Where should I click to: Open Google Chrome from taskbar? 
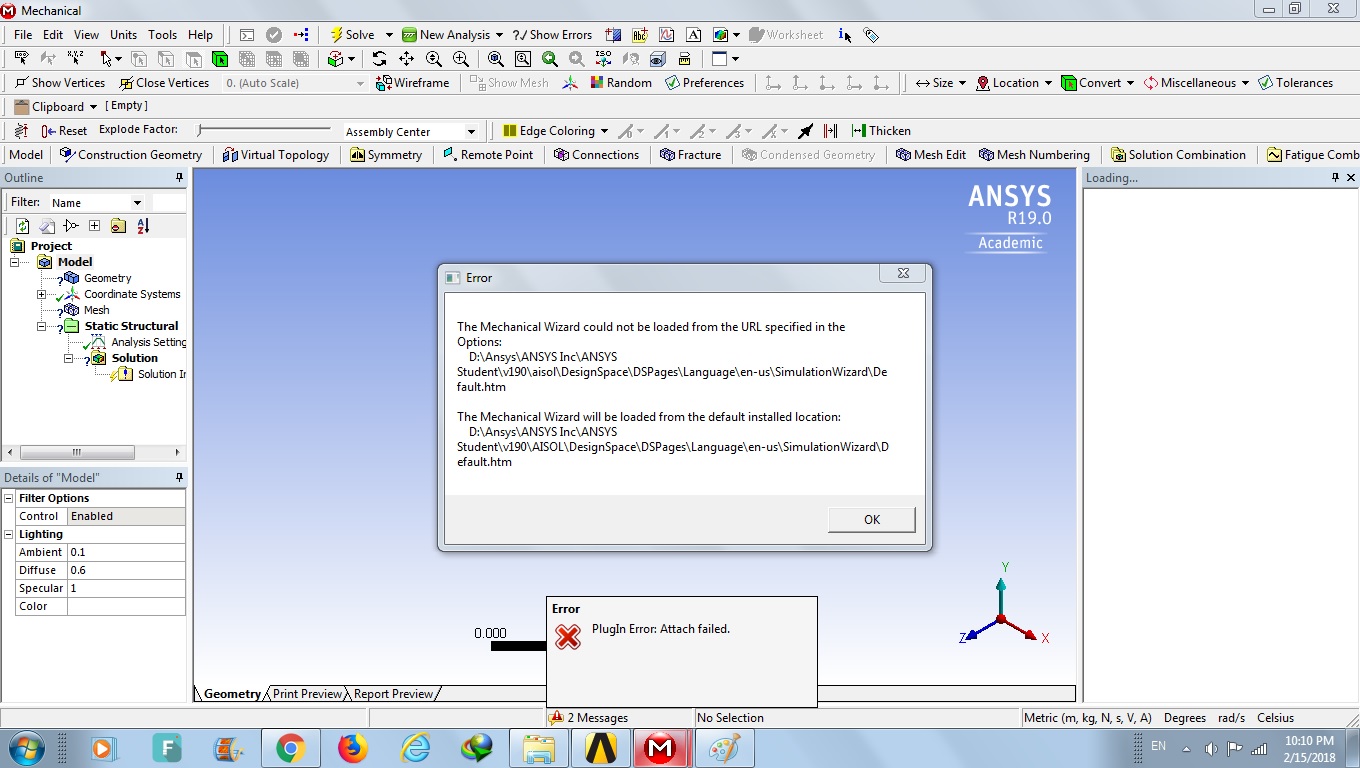(290, 748)
